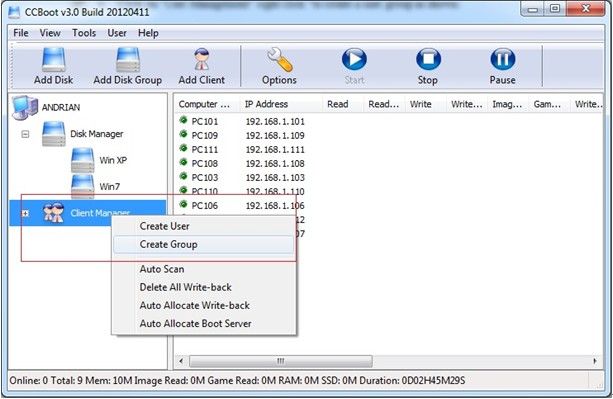The height and width of the screenshot is (399, 613).
Task: Open the View menu
Action: click(50, 33)
